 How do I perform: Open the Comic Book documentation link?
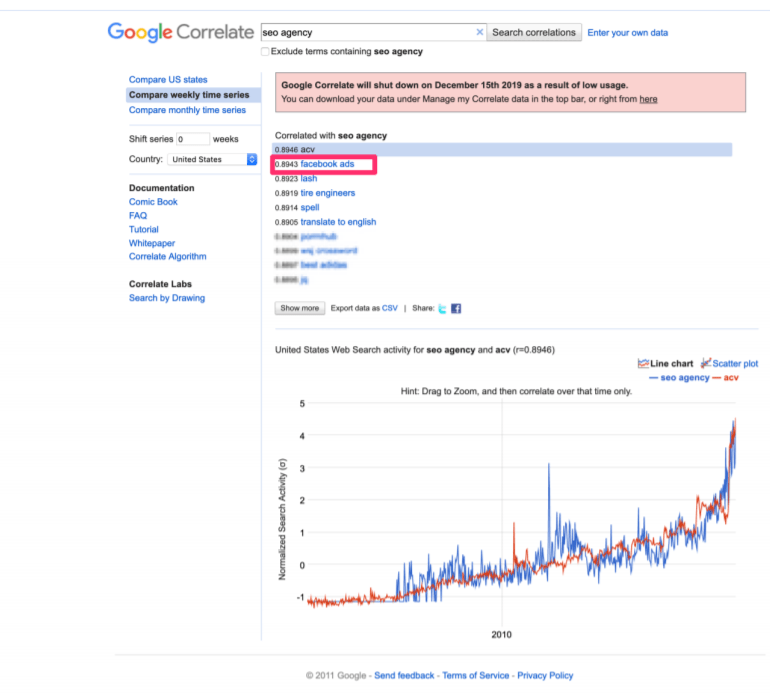coord(153,202)
